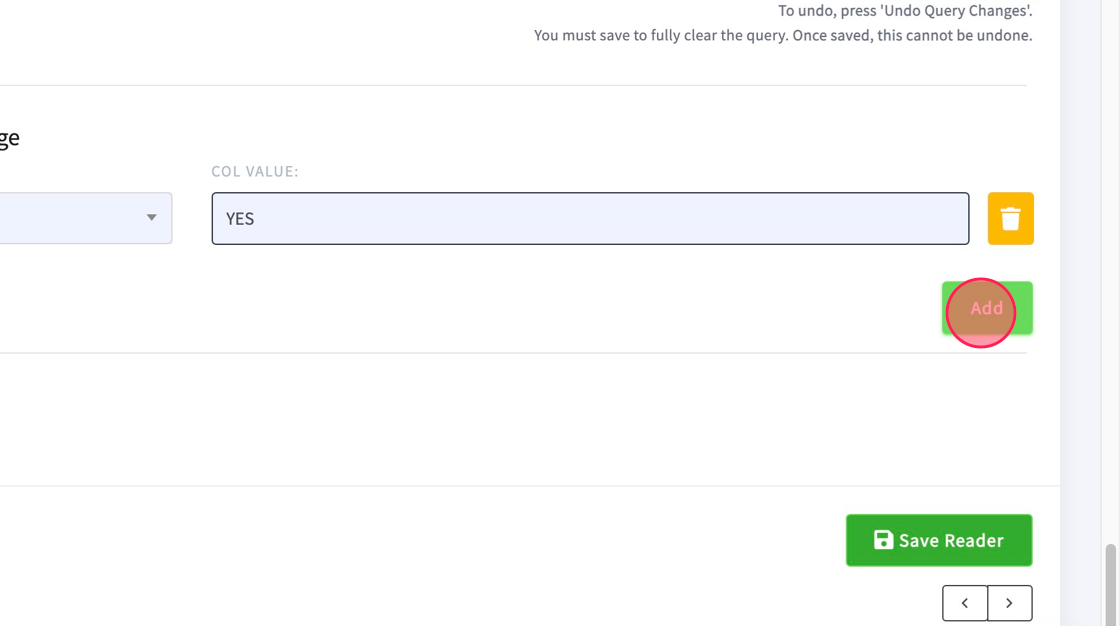Viewport: 1120px width, 626px height.
Task: Click the vertical scrollbar thumb
Action: tap(1110, 585)
